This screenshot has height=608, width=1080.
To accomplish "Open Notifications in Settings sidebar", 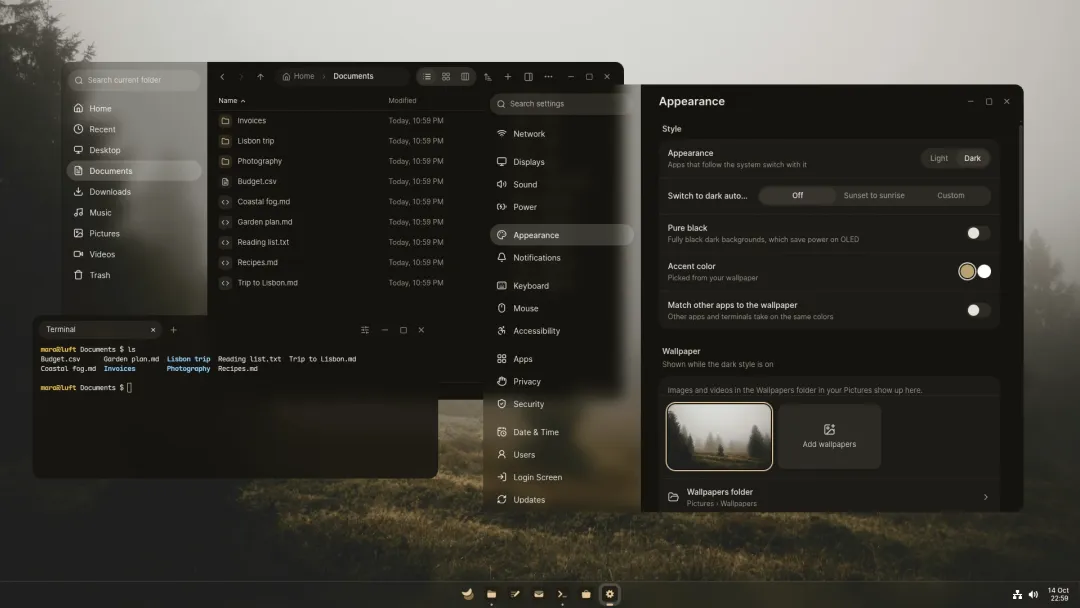I will tap(561, 258).
